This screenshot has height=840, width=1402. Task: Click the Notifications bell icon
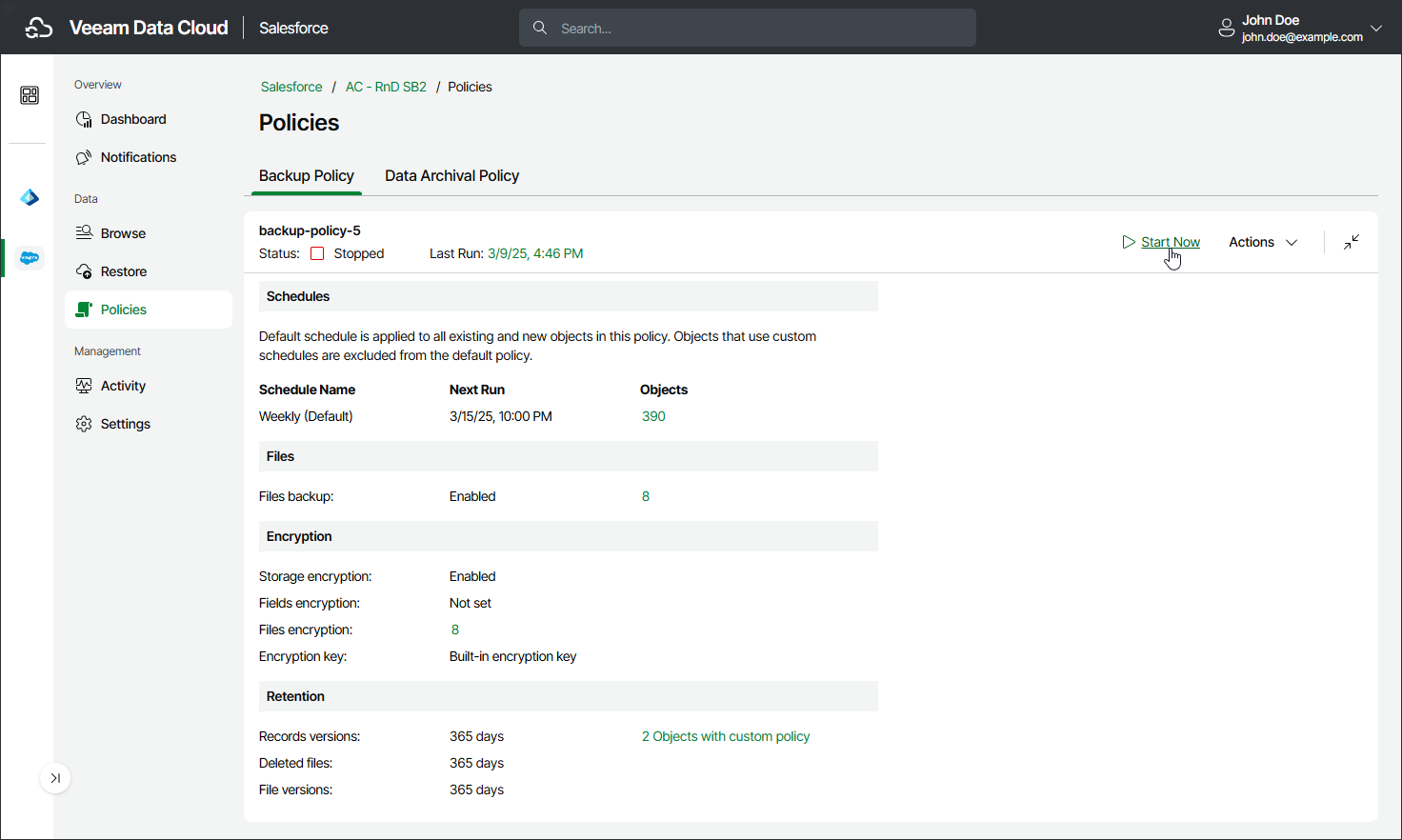(x=84, y=157)
